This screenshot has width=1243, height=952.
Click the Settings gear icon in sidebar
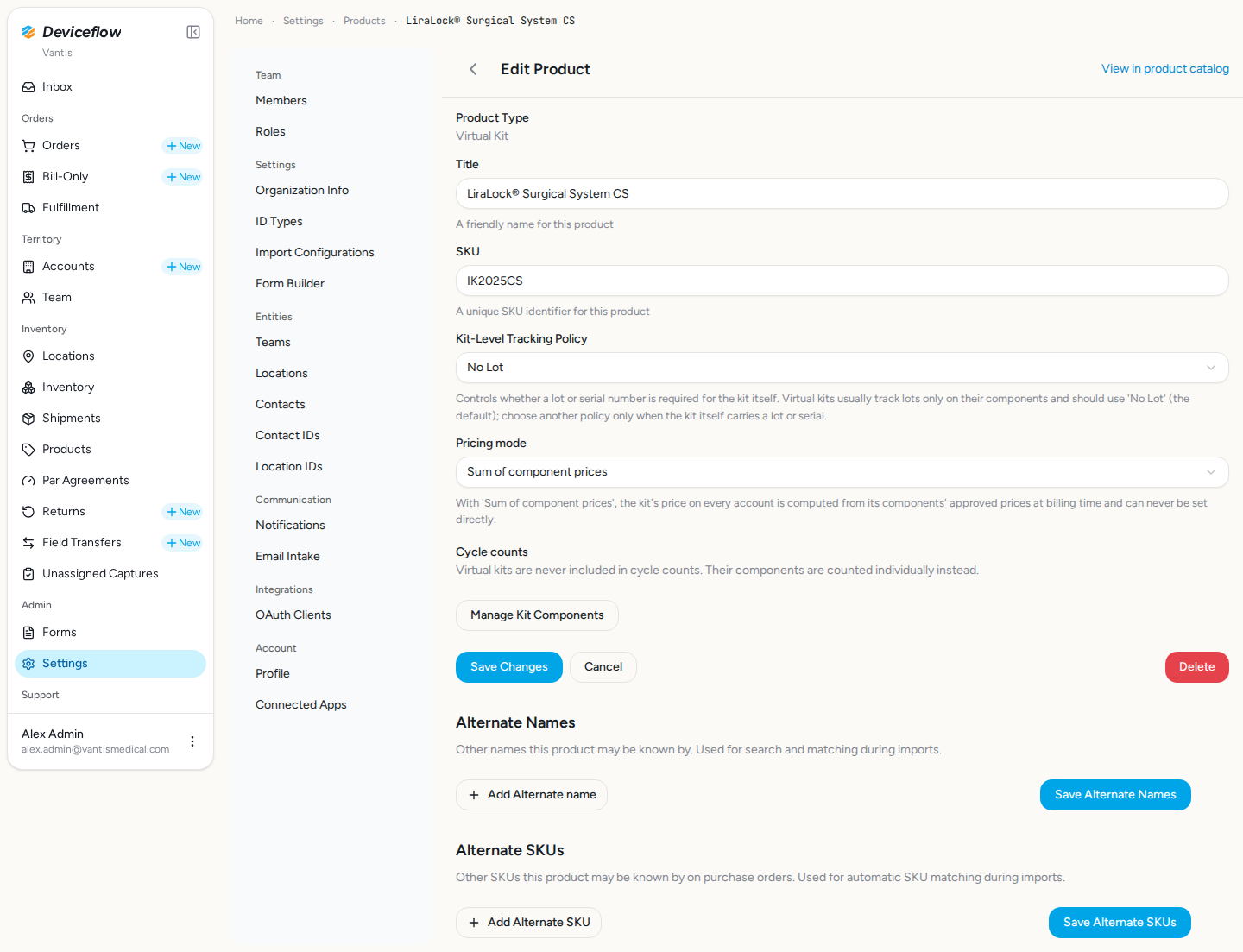pos(28,664)
